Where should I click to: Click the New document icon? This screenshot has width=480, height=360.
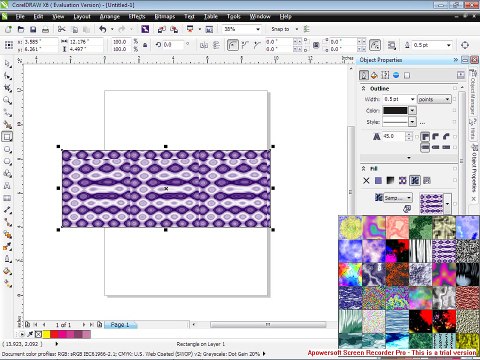[8, 30]
